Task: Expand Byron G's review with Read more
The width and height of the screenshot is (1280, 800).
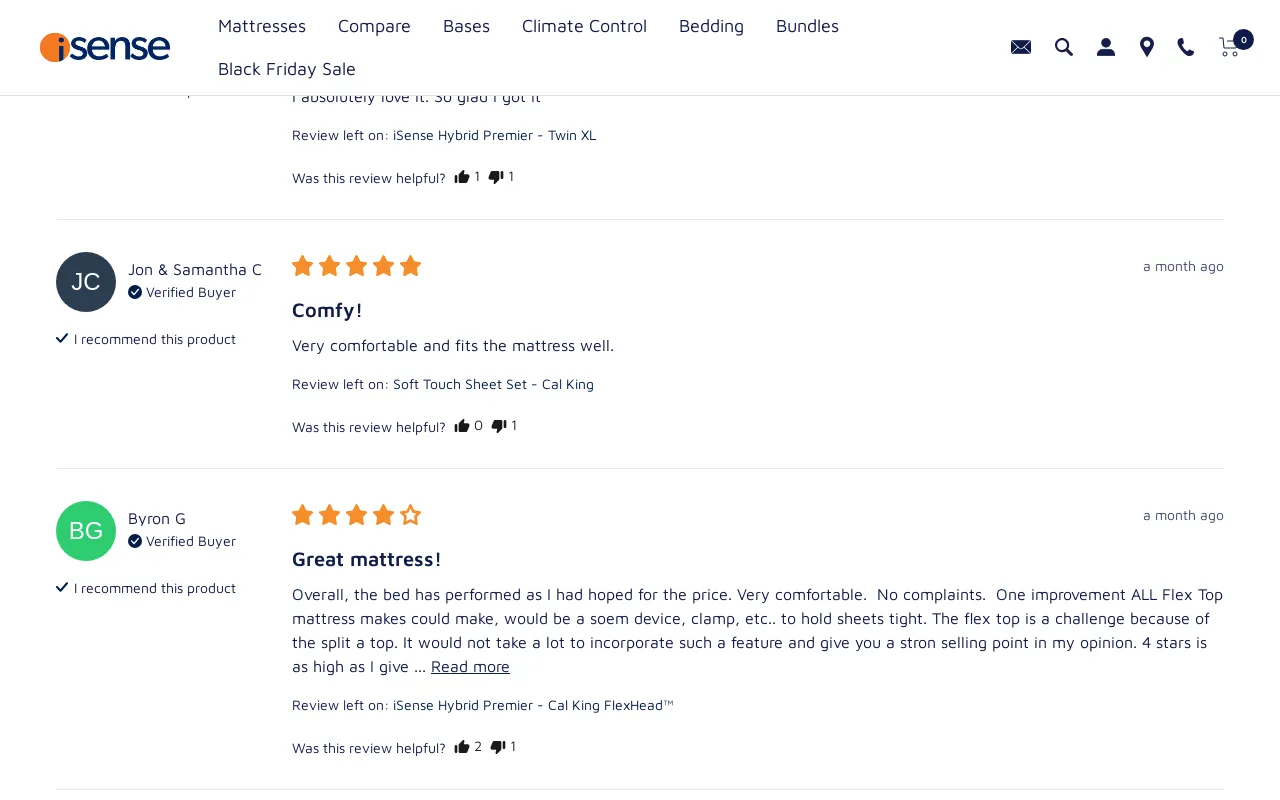Action: [x=470, y=666]
